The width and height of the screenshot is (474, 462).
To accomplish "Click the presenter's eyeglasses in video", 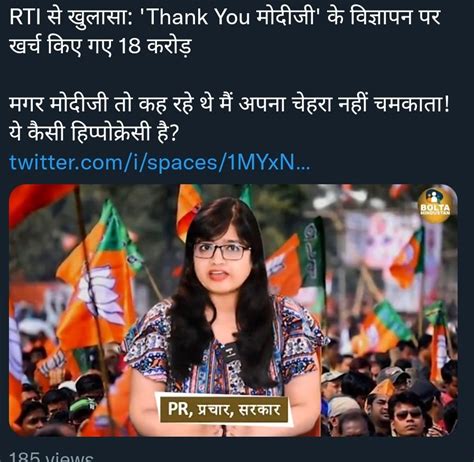I will click(x=221, y=252).
